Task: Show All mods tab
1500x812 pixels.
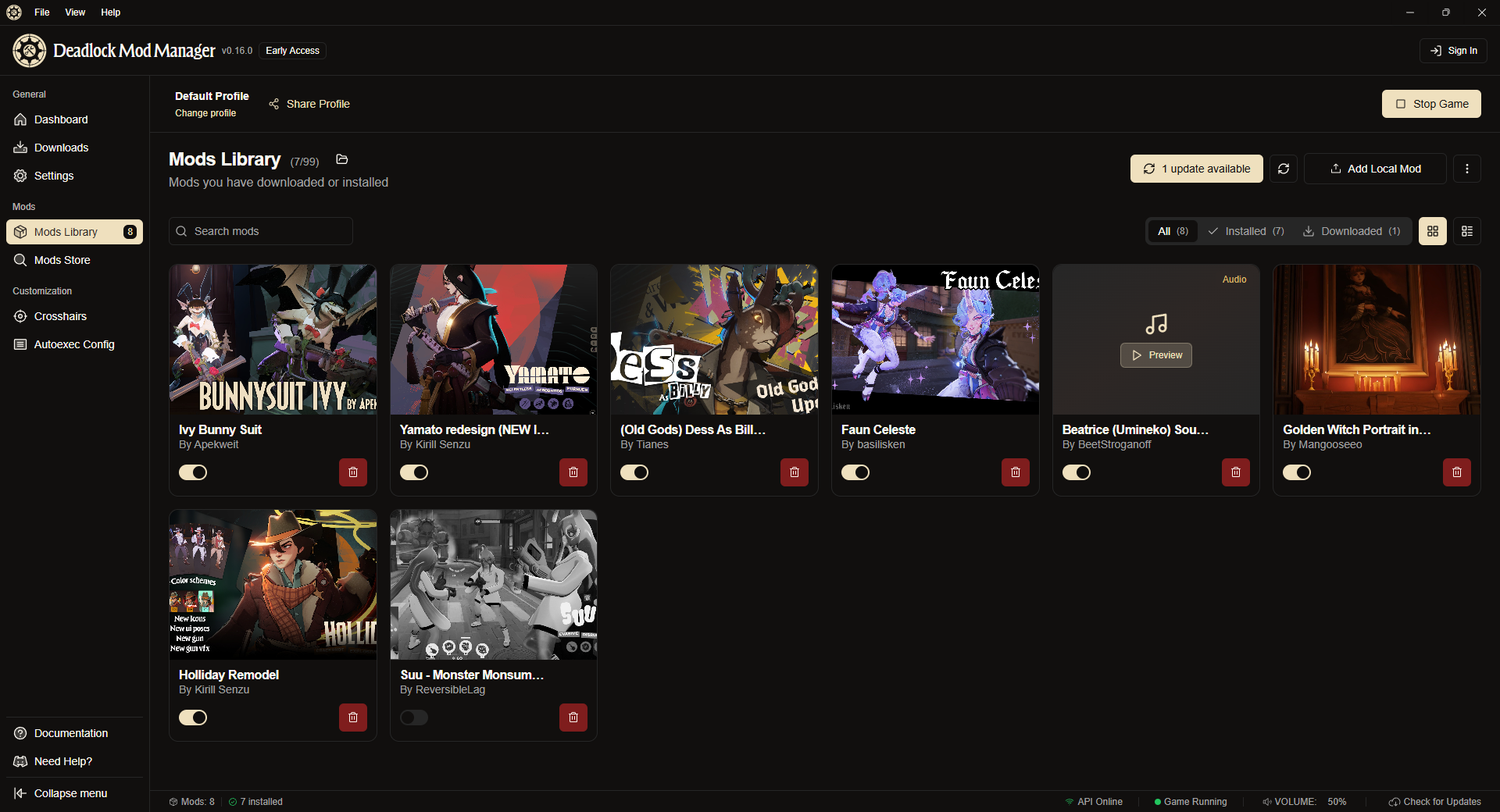Action: click(1173, 231)
